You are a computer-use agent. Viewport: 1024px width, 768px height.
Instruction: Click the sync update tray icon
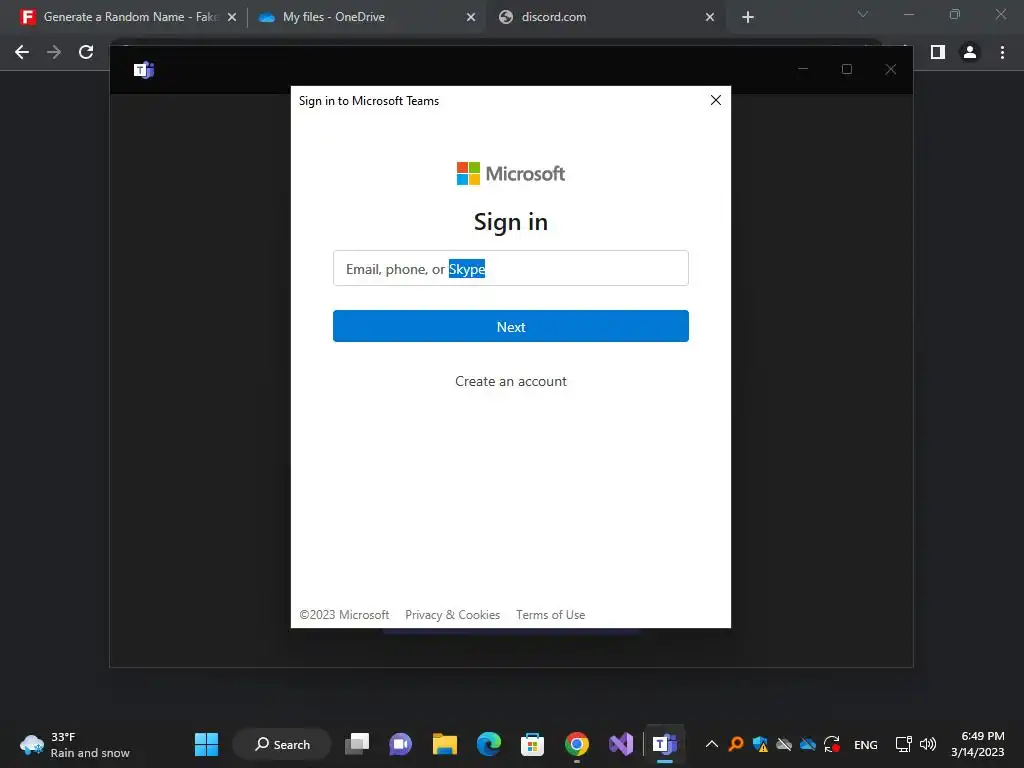[831, 744]
